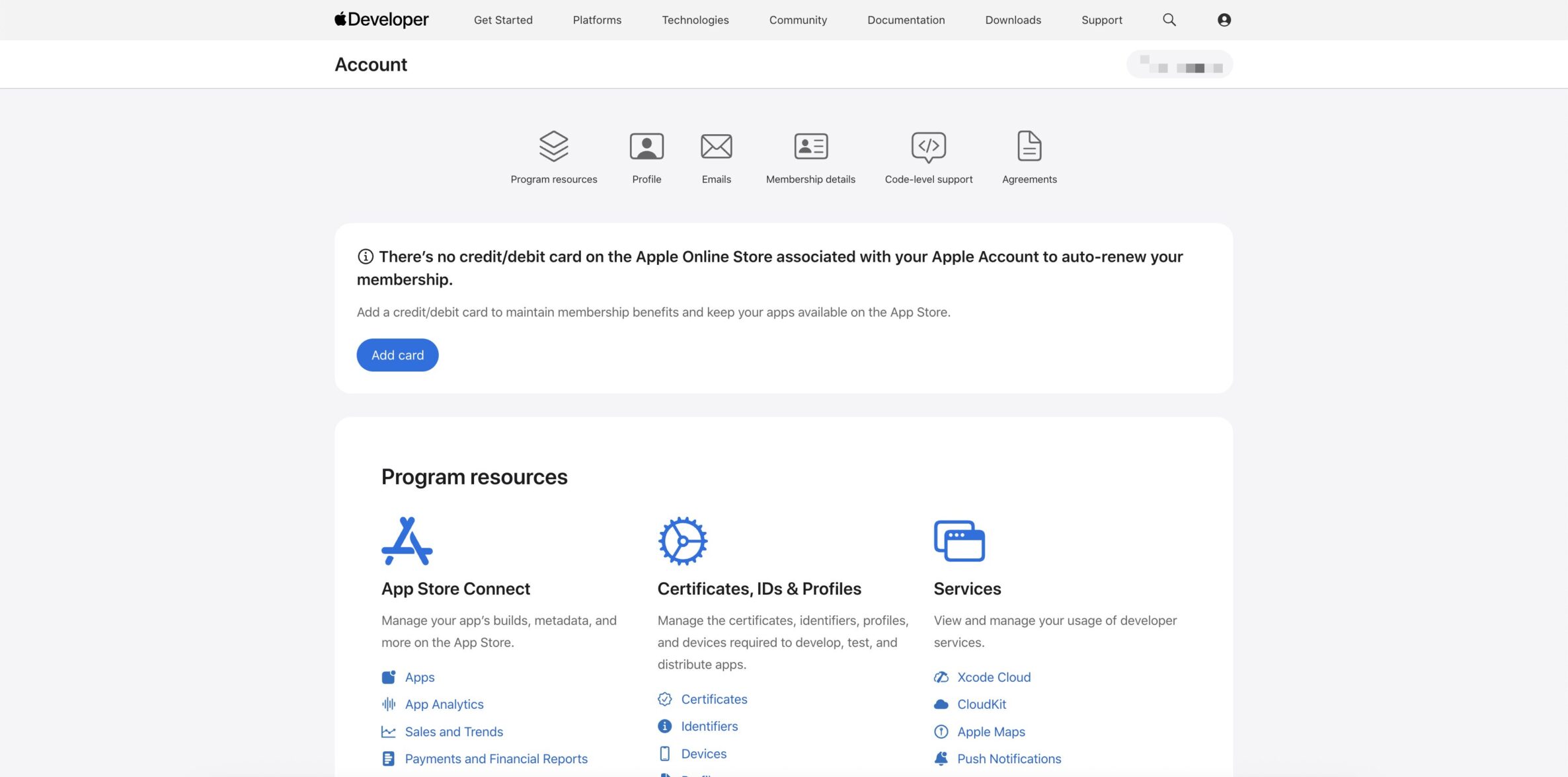Click the Xcode Cloud icon
This screenshot has height=777, width=1568.
click(x=941, y=677)
